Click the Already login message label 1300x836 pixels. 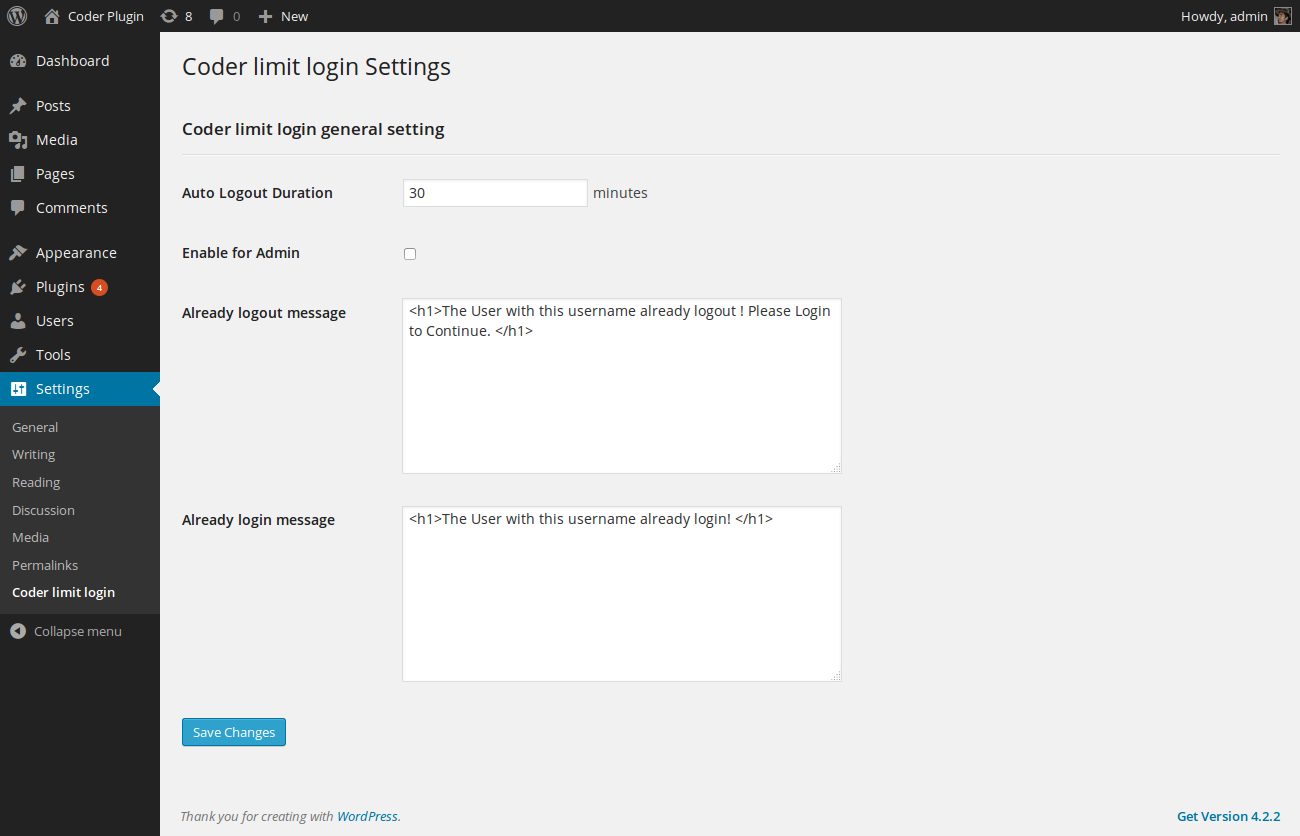click(258, 520)
